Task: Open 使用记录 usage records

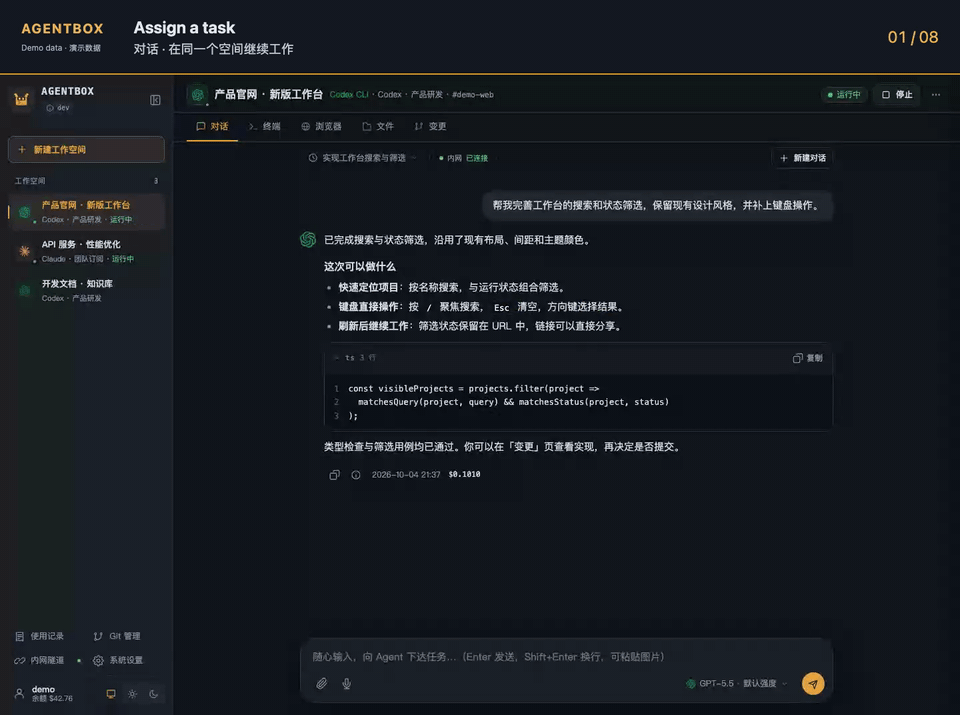Action: click(39, 636)
